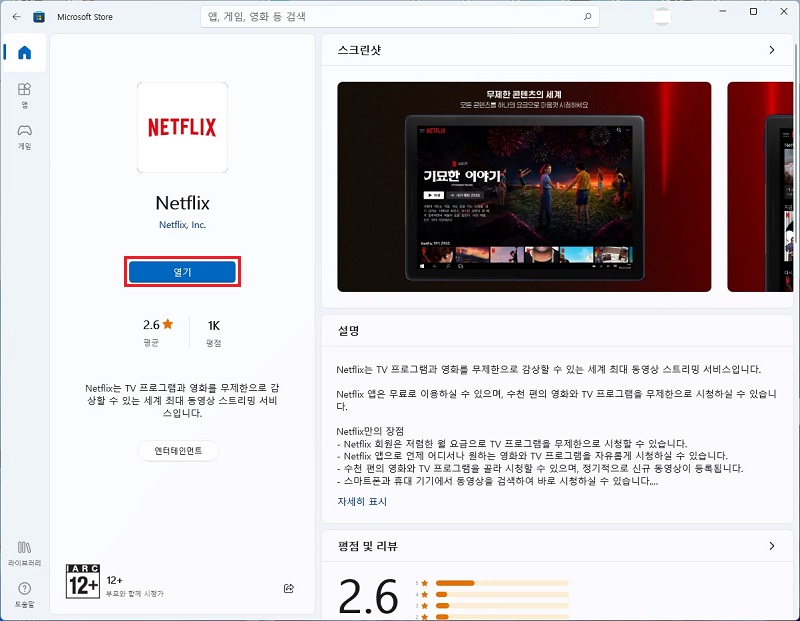Click the 3-star rating bar
This screenshot has width=800, height=621.
pyautogui.click(x=502, y=606)
